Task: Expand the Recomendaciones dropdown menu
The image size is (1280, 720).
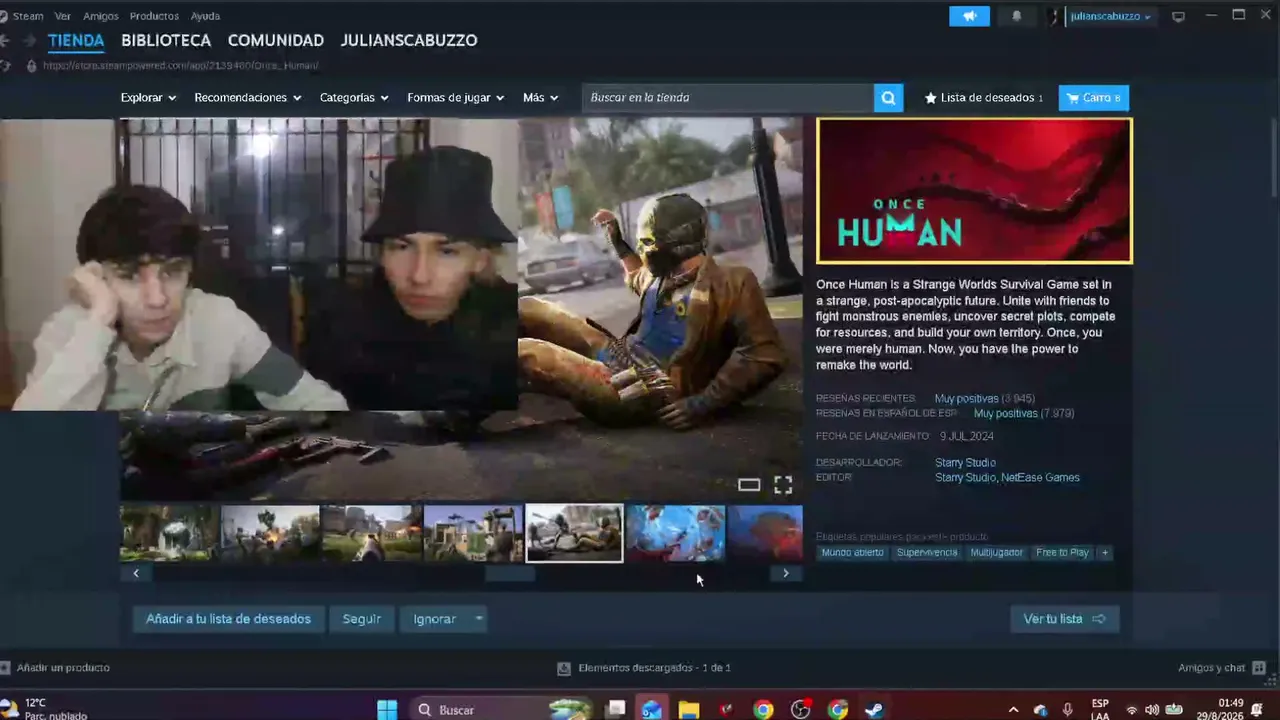Action: pos(248,97)
